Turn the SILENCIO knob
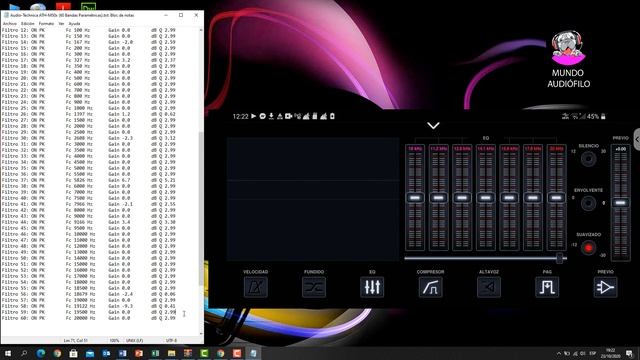 (588, 158)
